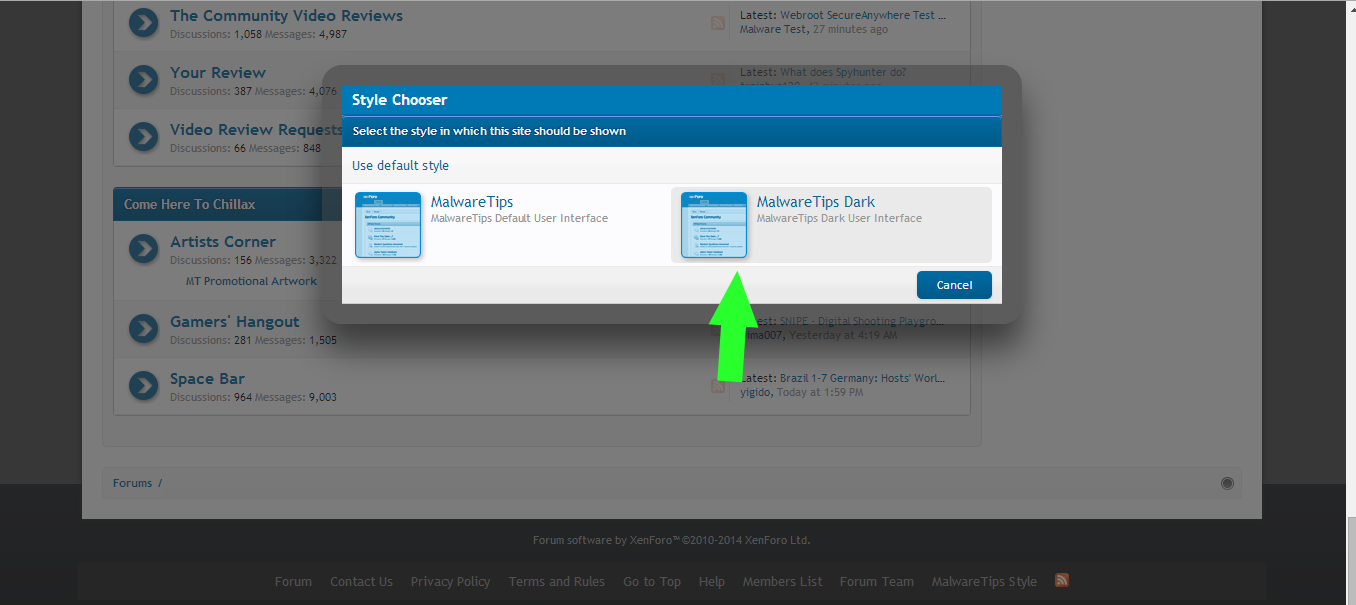Open The Community Video Reviews node icon
Screen dimensions: 1356x605
144,22
